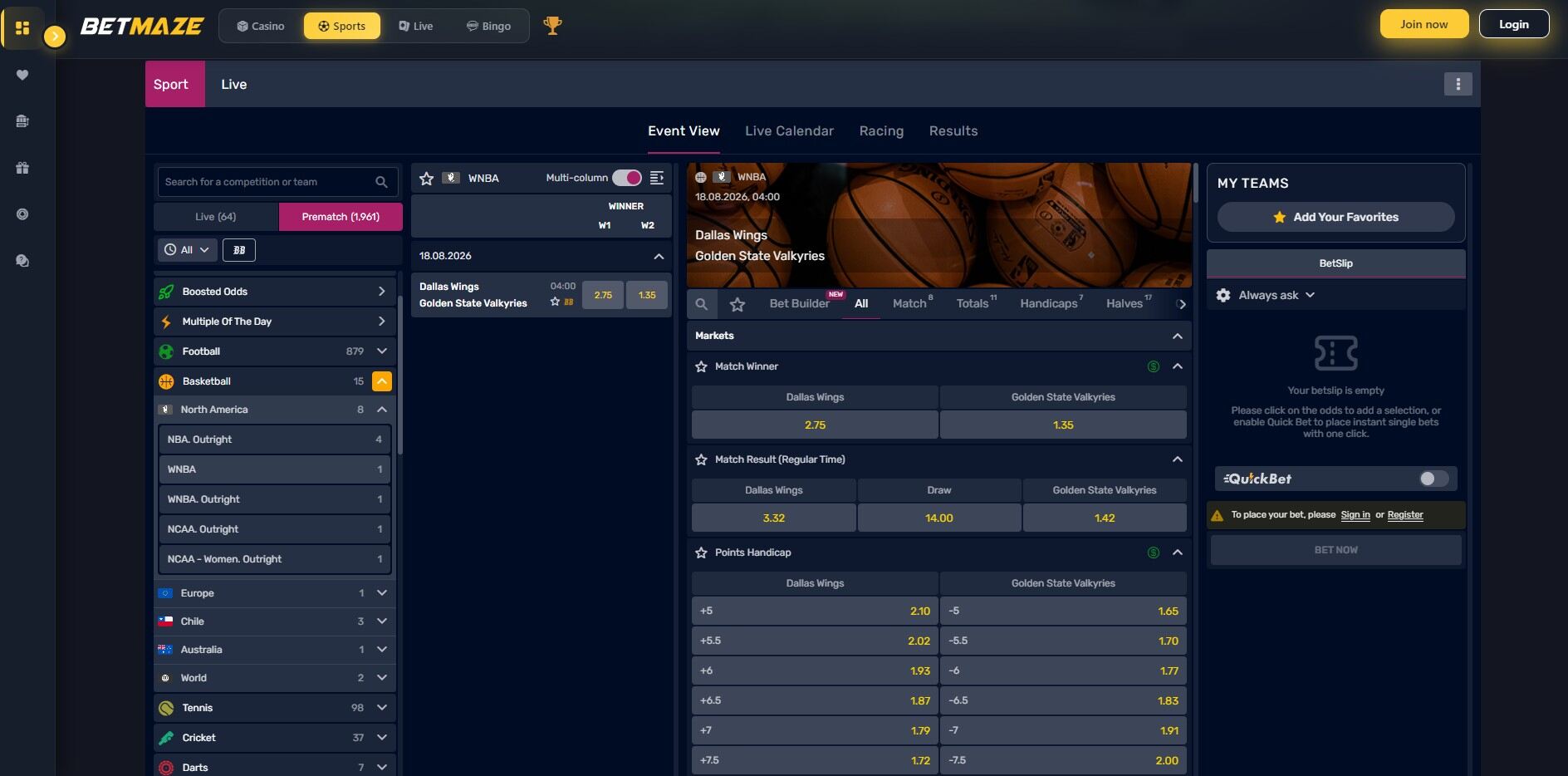Select the WNBA. Outright league row
This screenshot has height=776, width=1568.
coord(275,499)
